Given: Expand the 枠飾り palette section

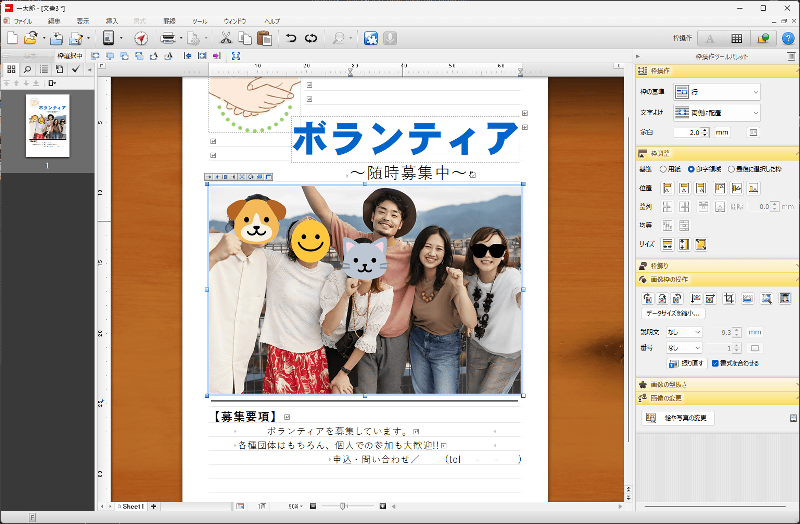Looking at the screenshot, I should pos(661,266).
